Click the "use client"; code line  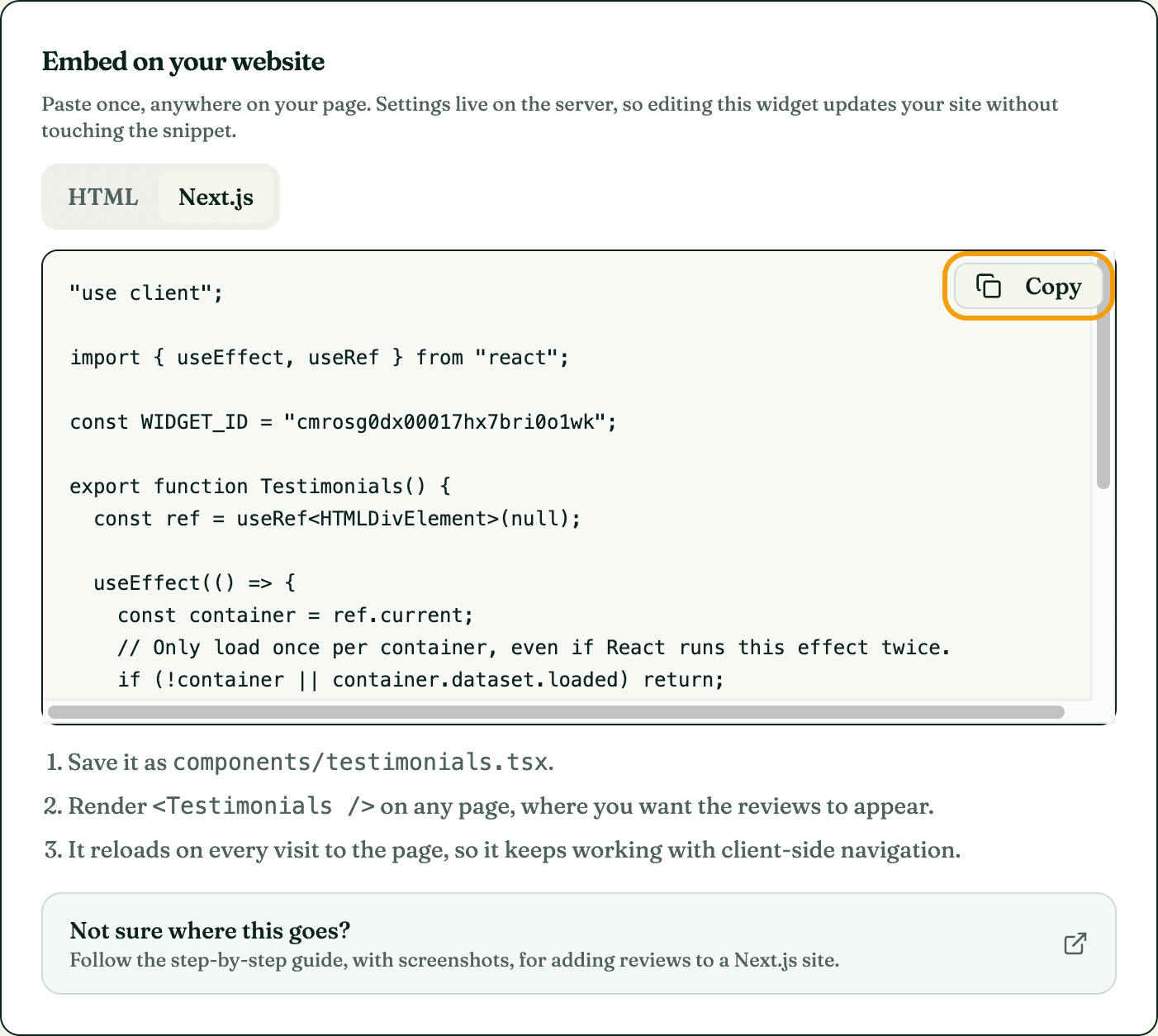click(x=146, y=293)
